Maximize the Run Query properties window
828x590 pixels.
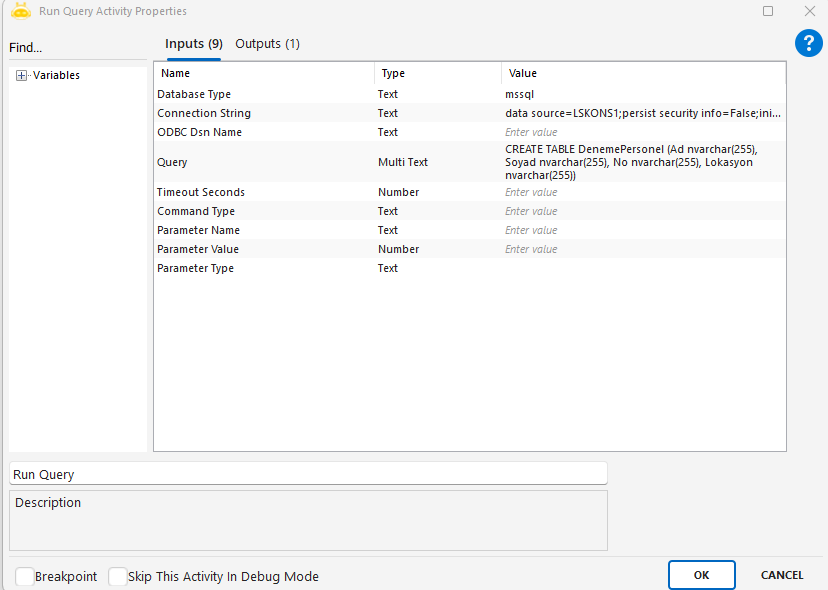[x=768, y=11]
